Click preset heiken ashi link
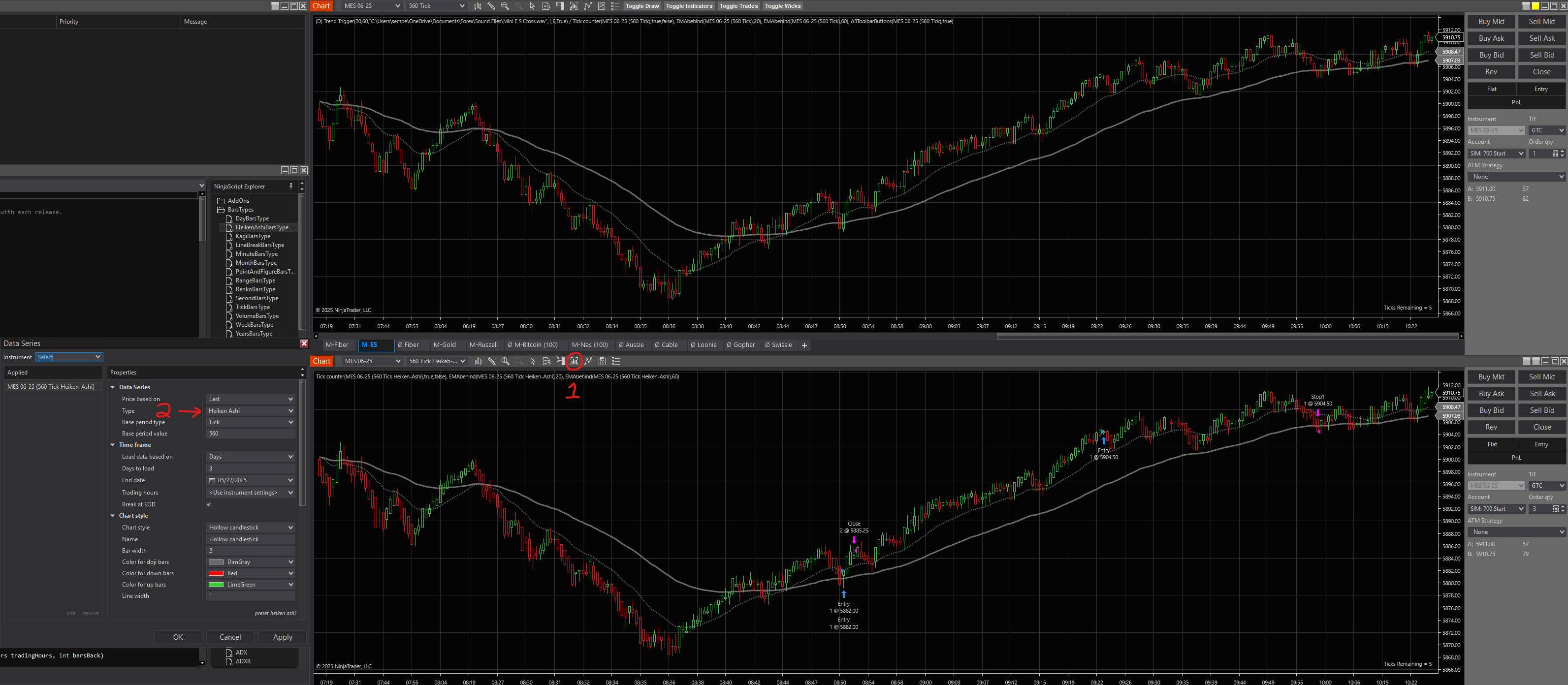The height and width of the screenshot is (685, 1568). 275,614
